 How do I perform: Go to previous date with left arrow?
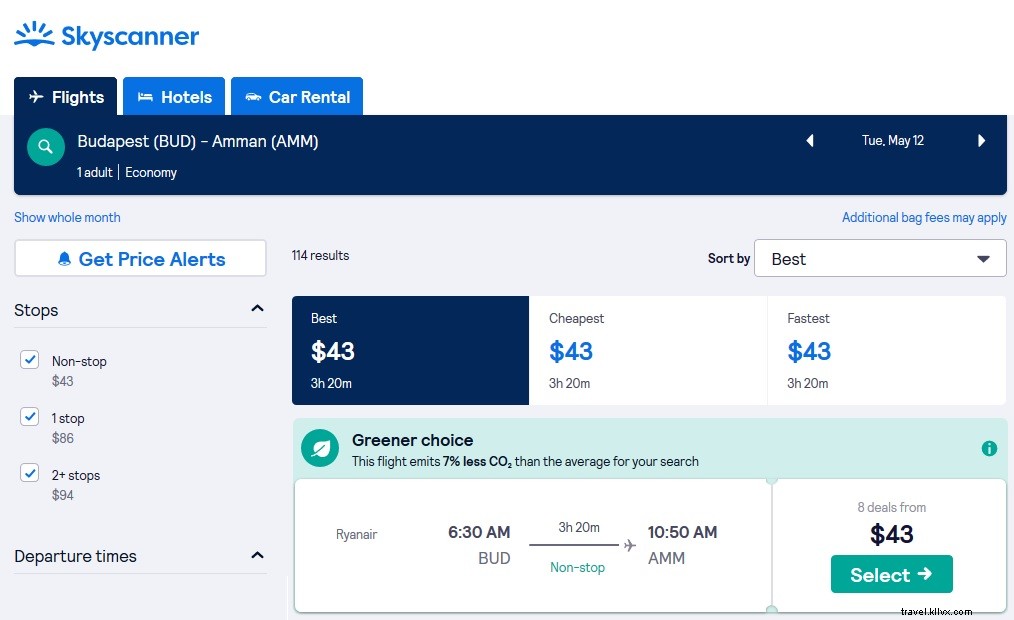coord(810,140)
